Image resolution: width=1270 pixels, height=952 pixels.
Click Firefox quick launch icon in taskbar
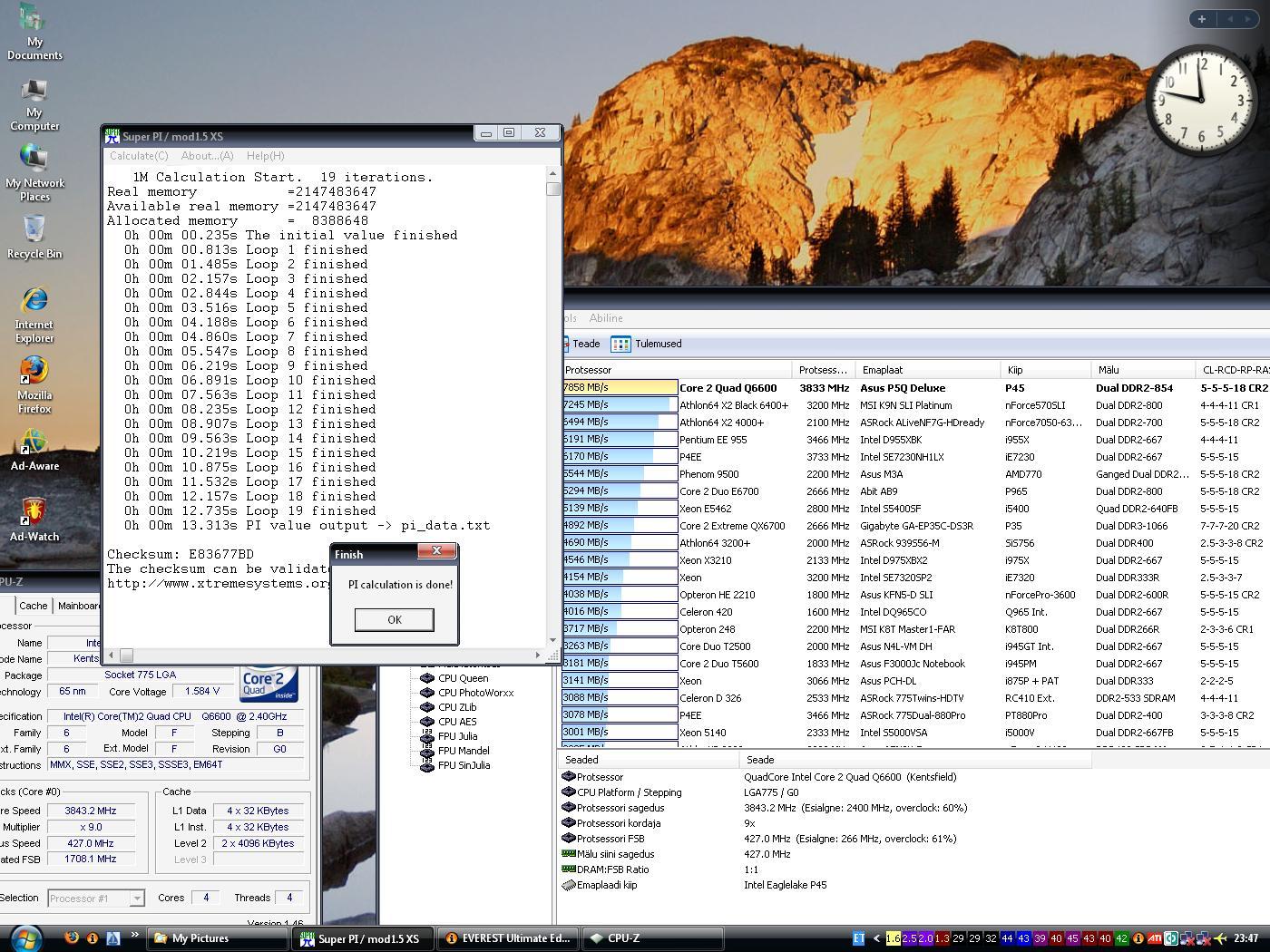point(72,938)
